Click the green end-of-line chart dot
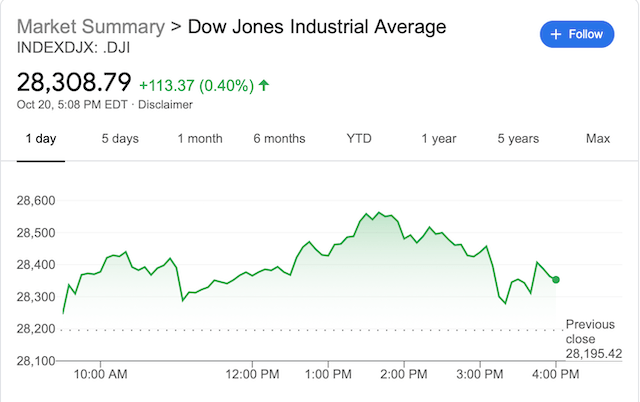 (x=556, y=280)
